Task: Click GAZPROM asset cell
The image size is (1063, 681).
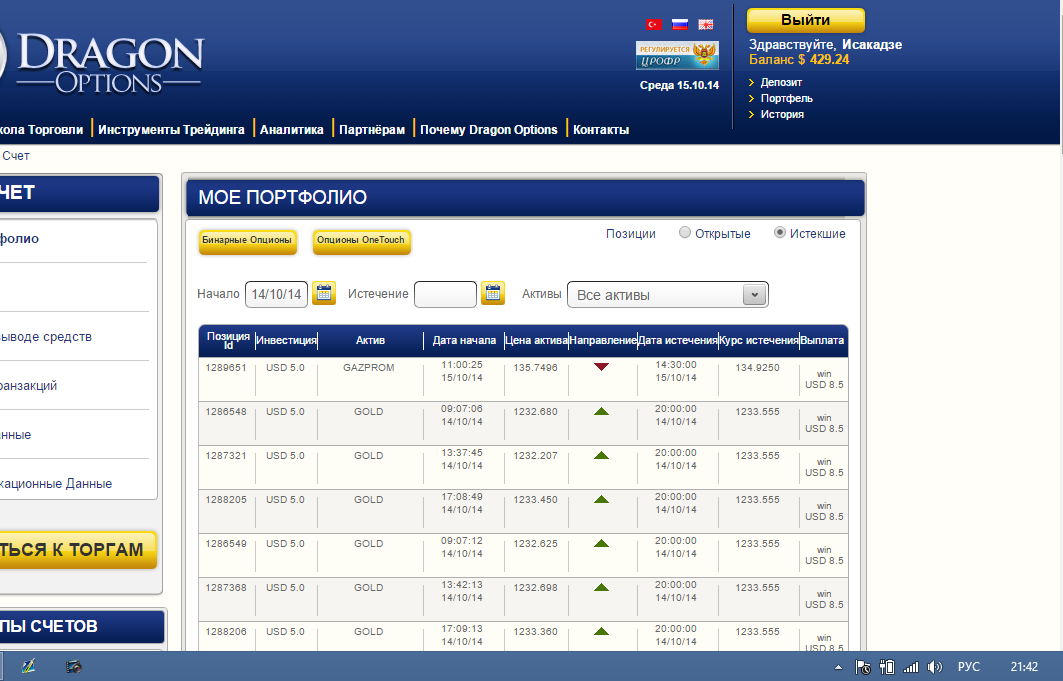Action: 369,367
